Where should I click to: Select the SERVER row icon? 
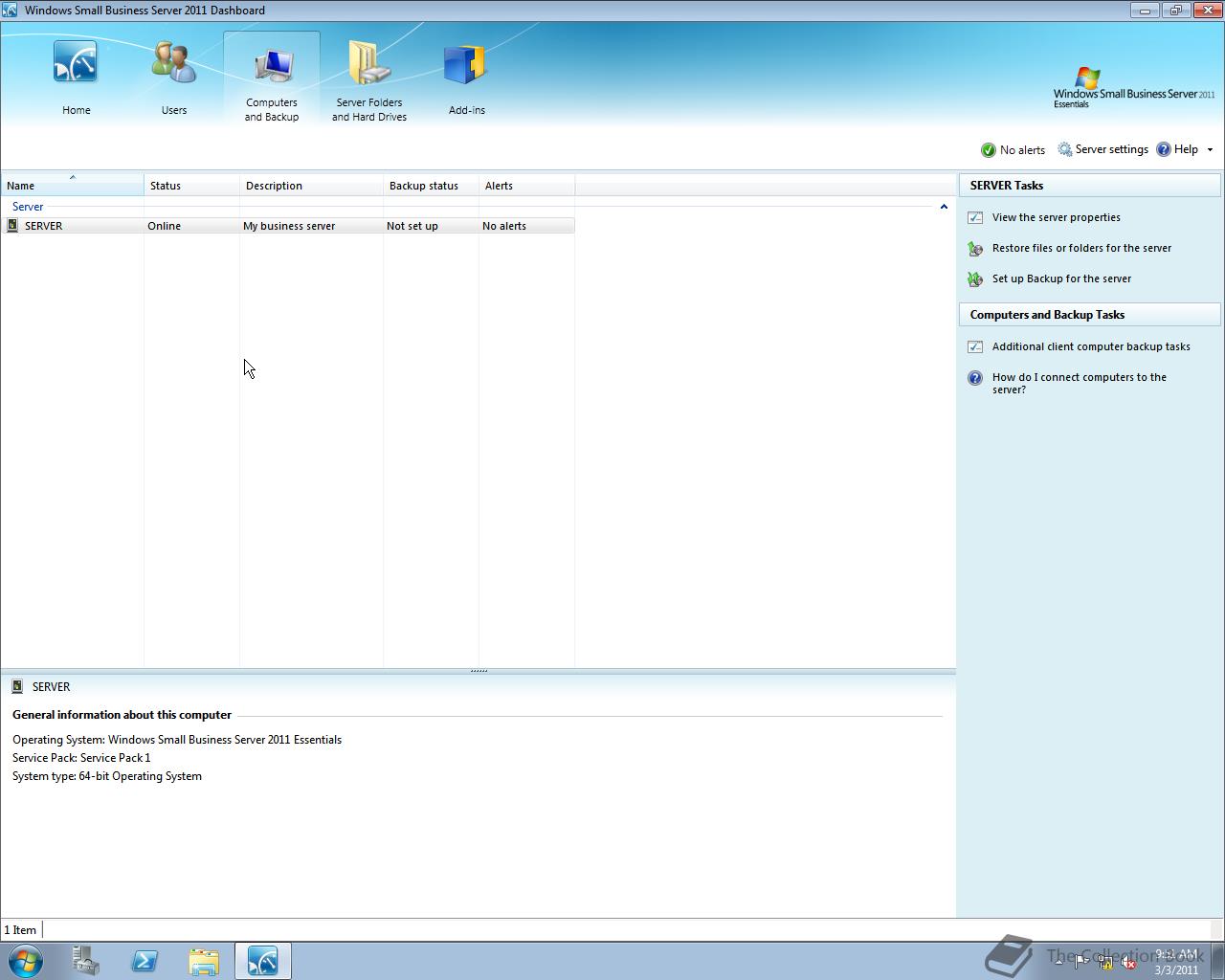[12, 226]
